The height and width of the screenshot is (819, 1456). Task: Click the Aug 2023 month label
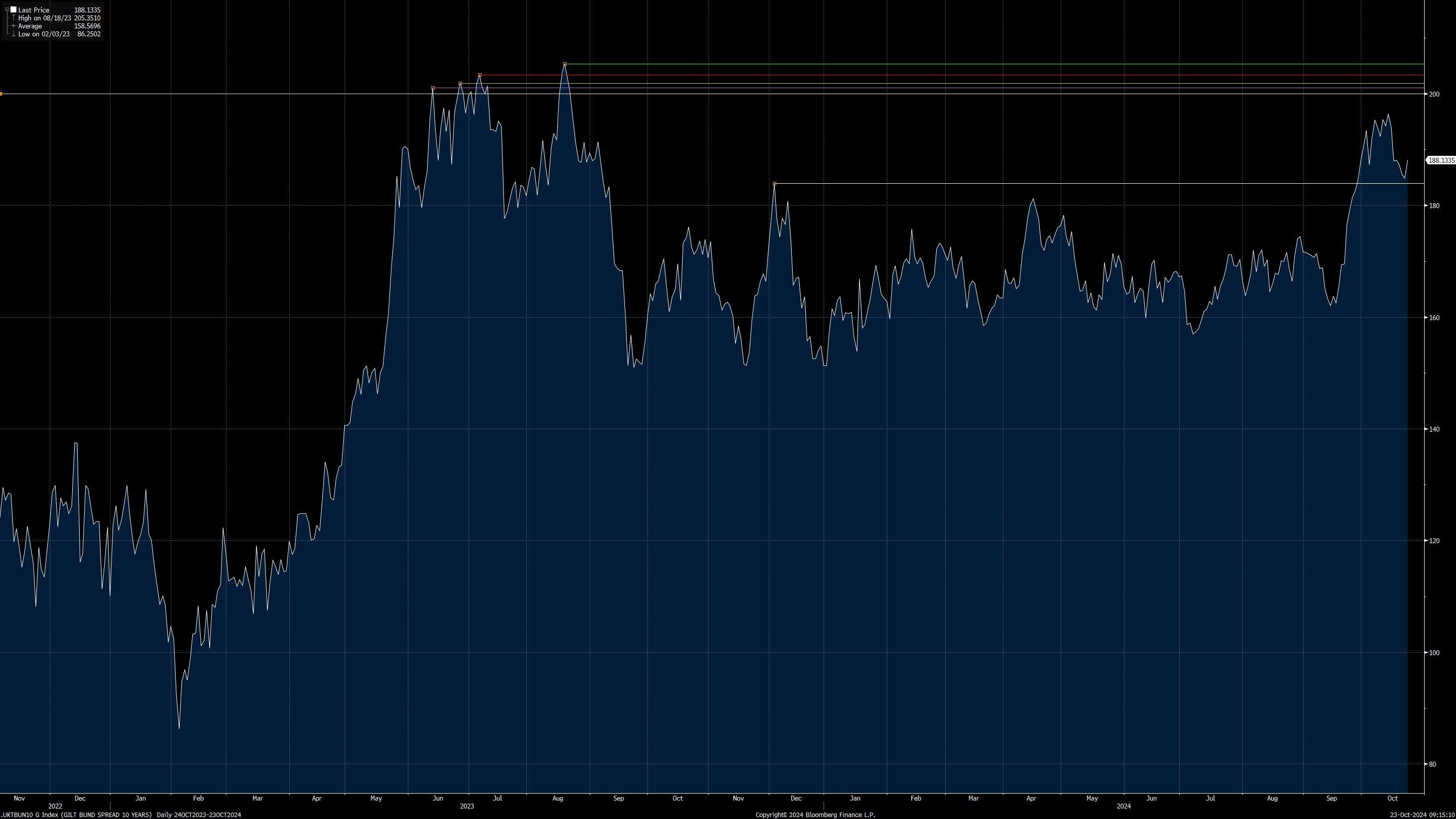tap(557, 799)
